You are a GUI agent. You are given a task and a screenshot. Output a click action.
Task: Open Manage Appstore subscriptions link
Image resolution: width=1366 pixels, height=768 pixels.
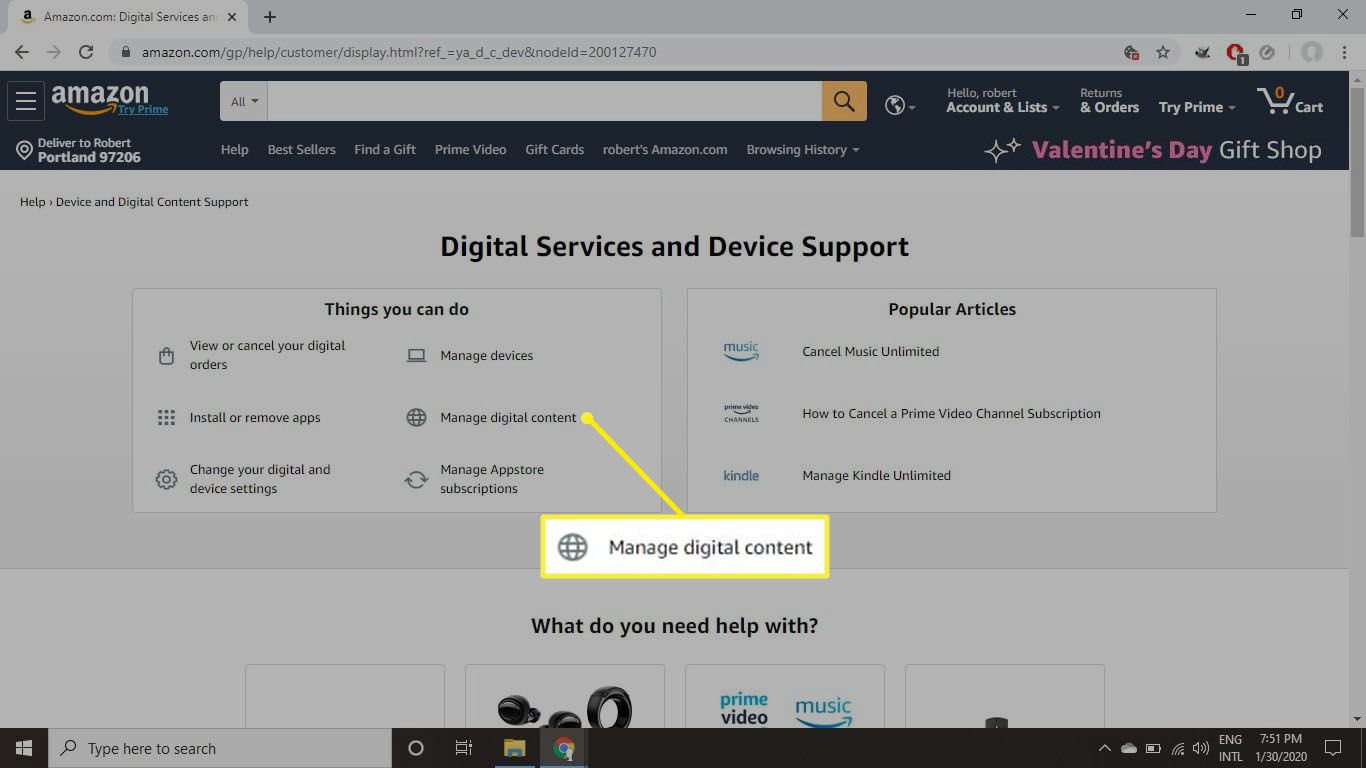(492, 479)
